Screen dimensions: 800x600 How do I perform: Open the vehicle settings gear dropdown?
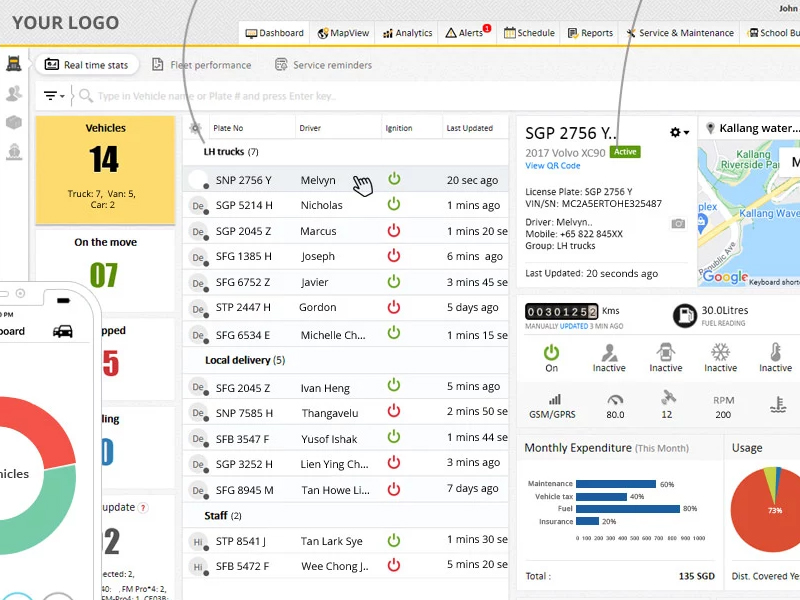(x=679, y=133)
